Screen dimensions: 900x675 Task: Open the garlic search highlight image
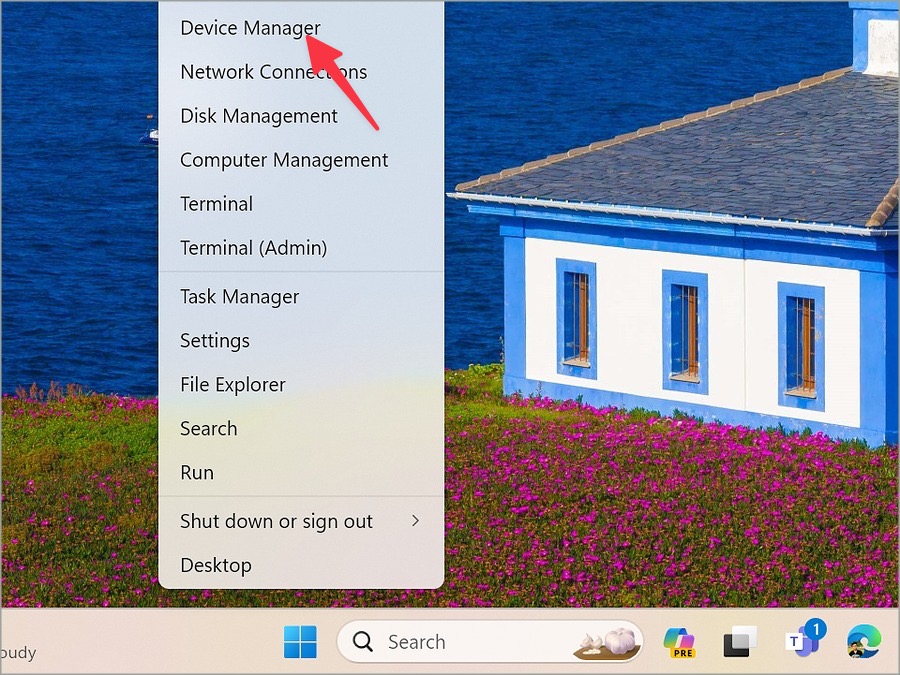click(x=607, y=642)
